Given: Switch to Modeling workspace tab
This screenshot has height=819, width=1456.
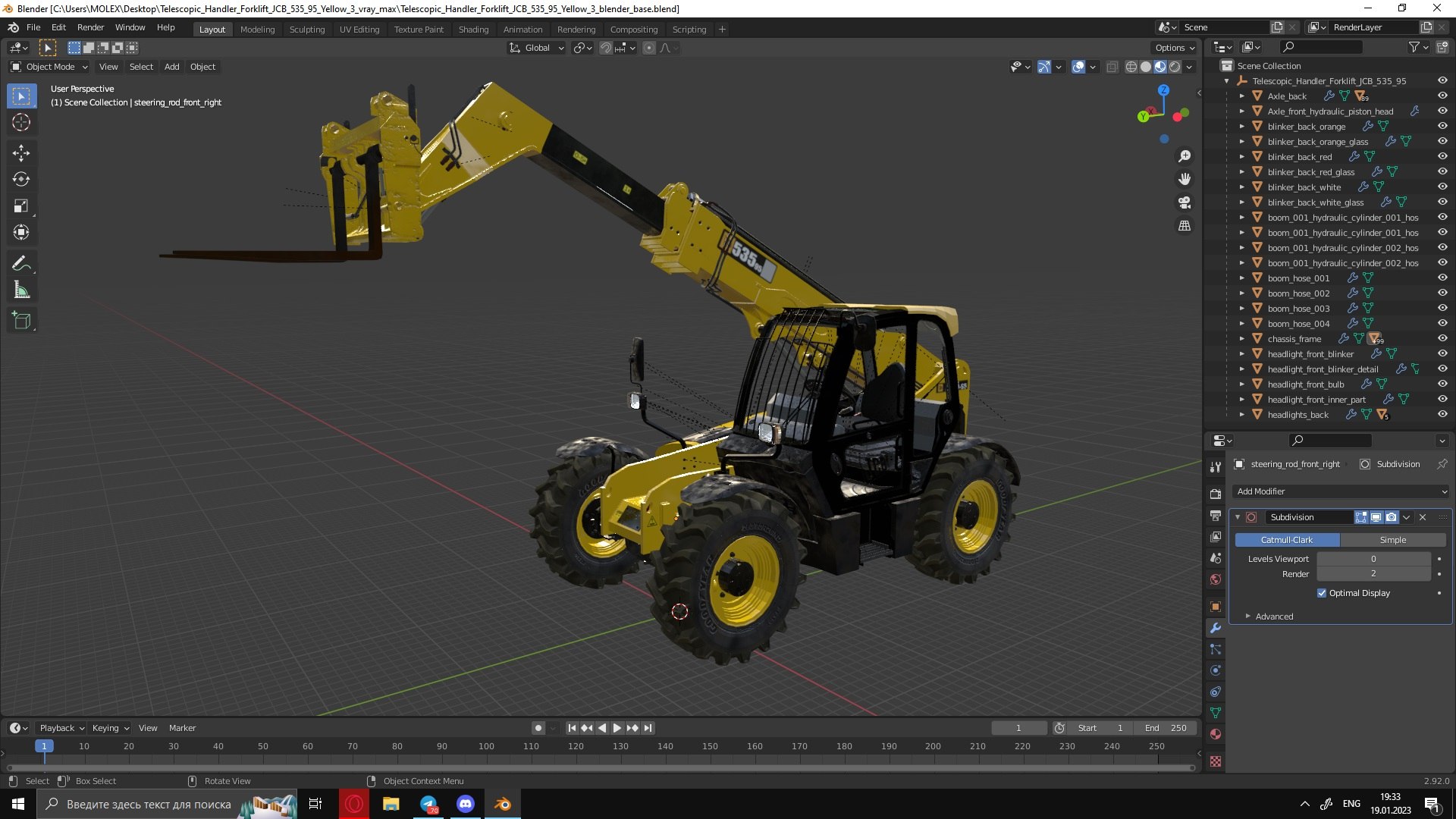Looking at the screenshot, I should coord(257,30).
